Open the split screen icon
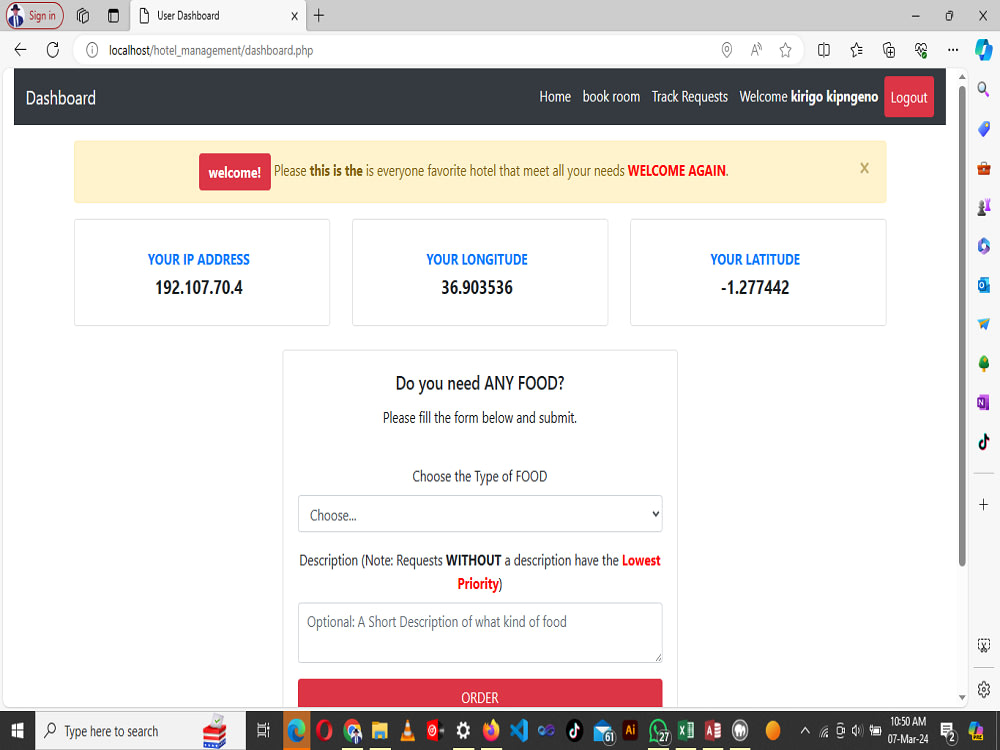1000x750 pixels. (x=823, y=50)
